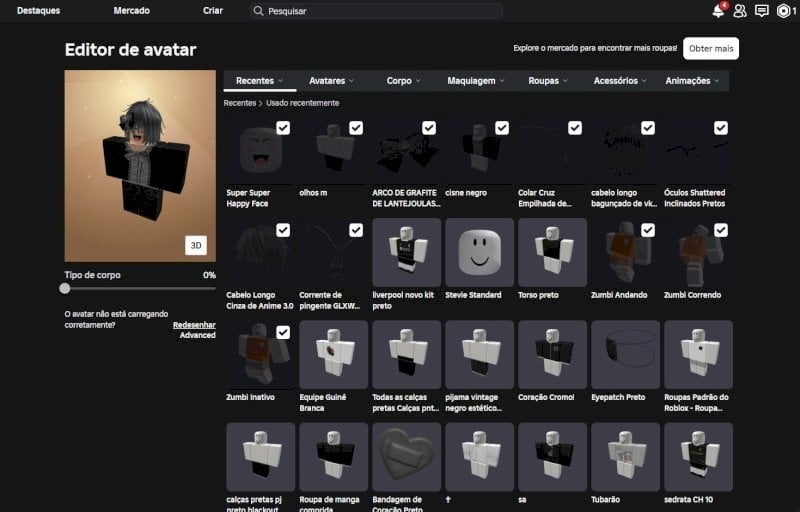800x512 pixels.
Task: Open the notifications bell icon
Action: (x=718, y=11)
